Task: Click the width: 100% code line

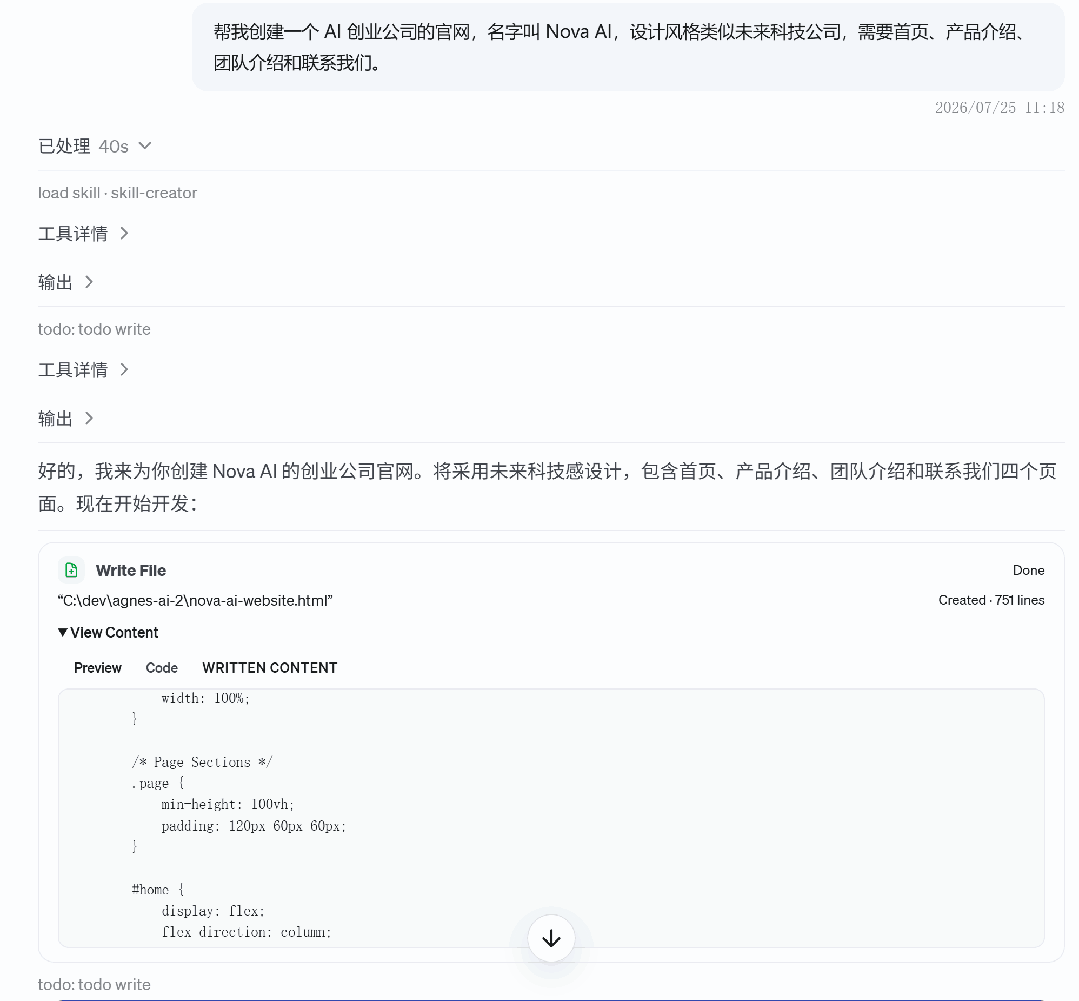Action: coord(205,698)
